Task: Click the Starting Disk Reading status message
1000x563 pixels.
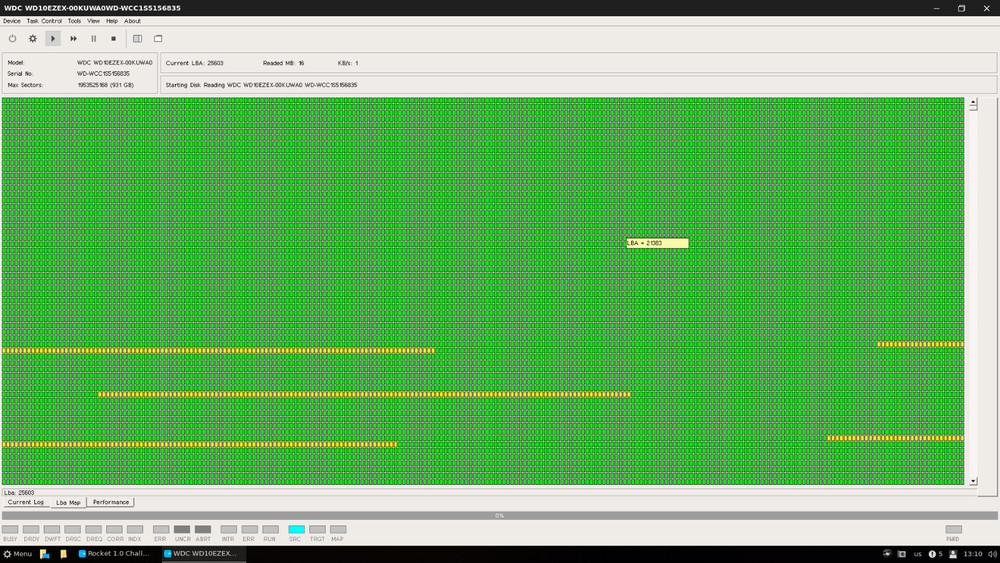Action: (261, 85)
